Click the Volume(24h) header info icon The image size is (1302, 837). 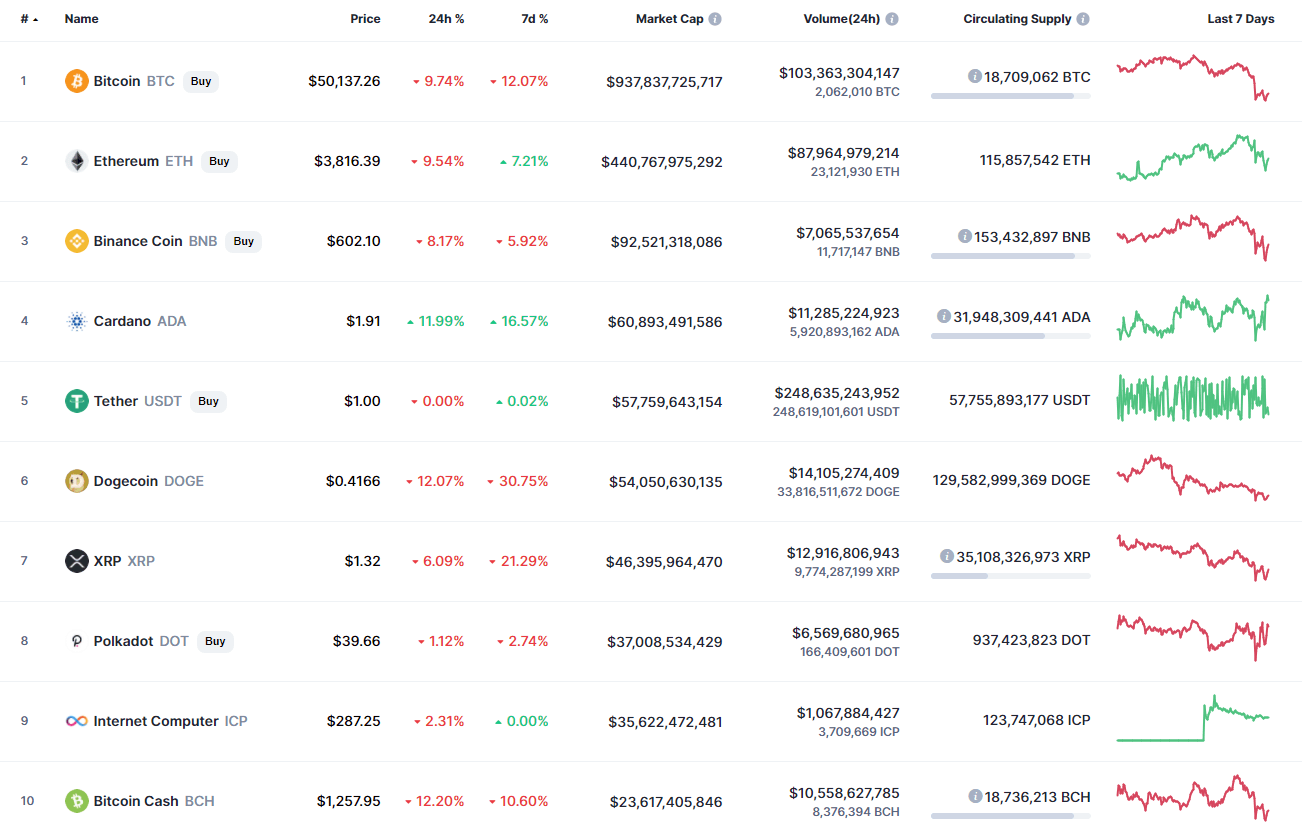tap(892, 19)
